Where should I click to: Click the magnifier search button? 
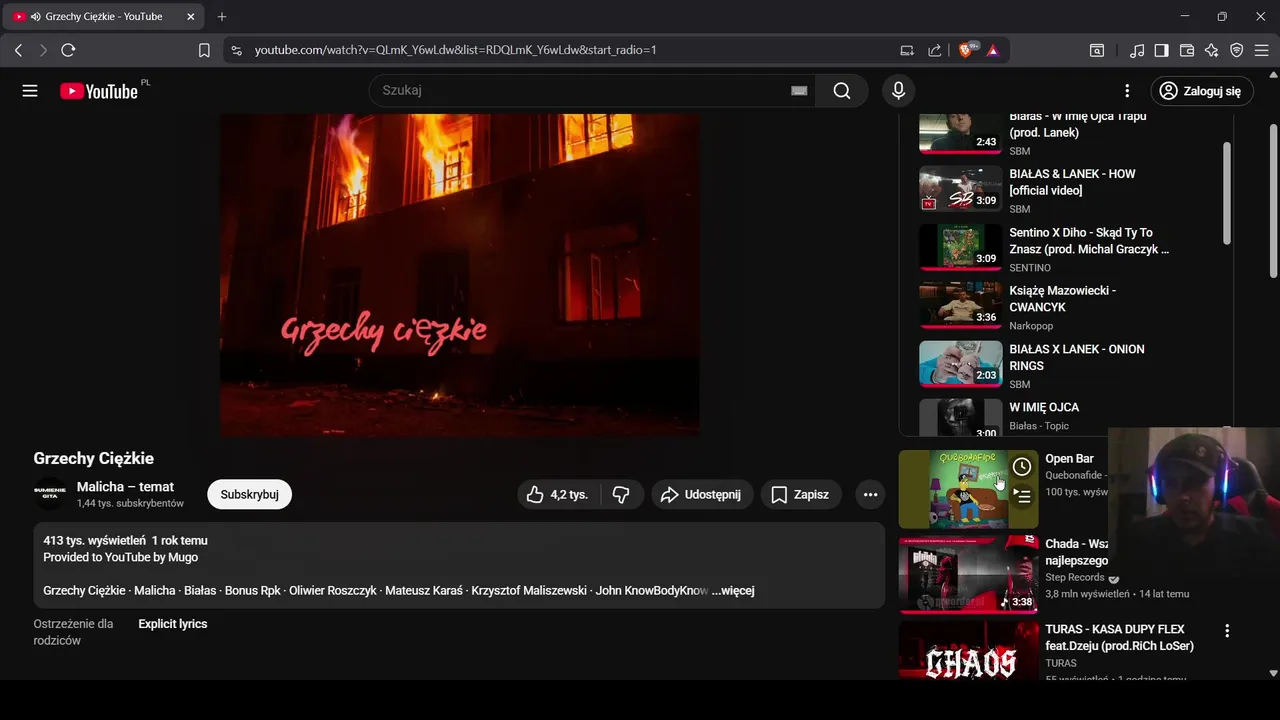pyautogui.click(x=842, y=91)
